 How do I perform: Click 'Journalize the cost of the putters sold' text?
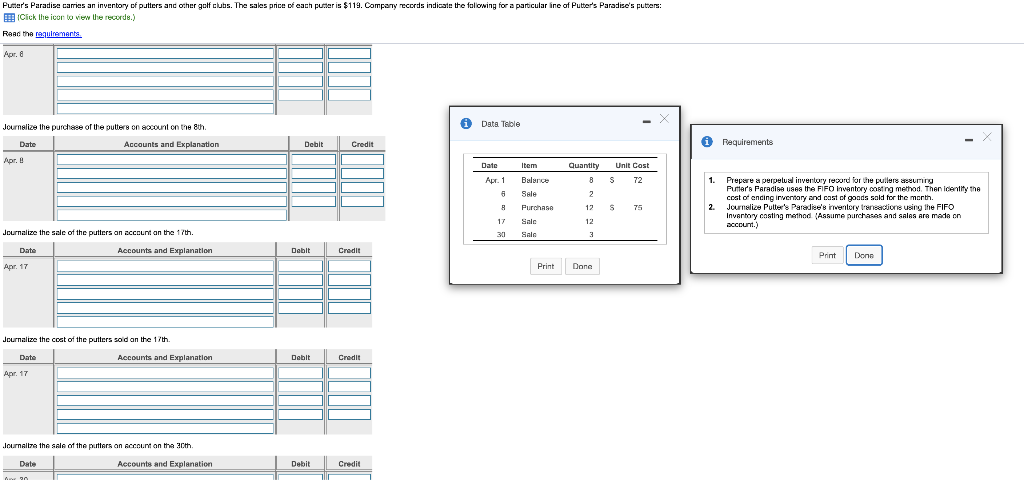pos(87,339)
